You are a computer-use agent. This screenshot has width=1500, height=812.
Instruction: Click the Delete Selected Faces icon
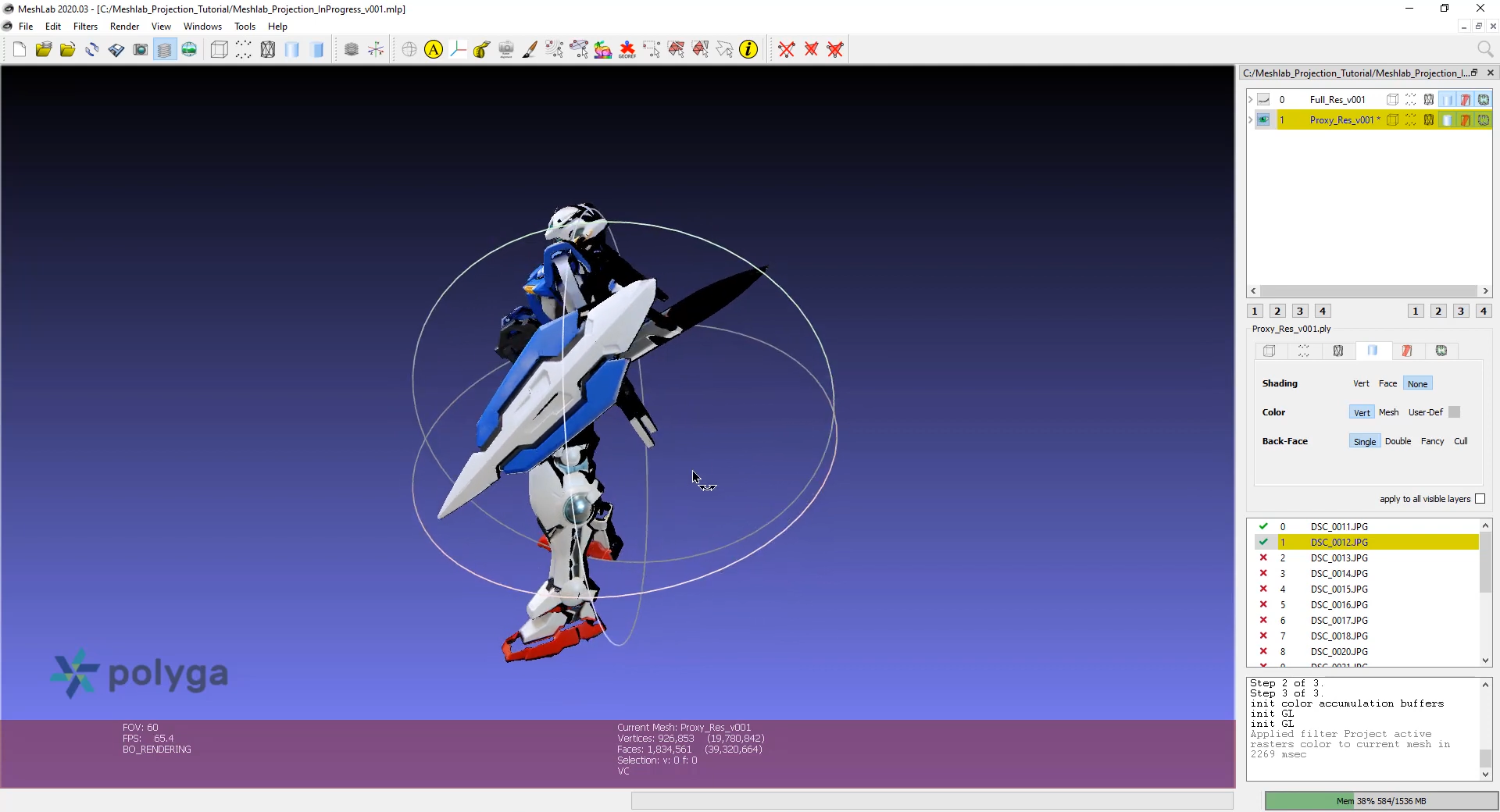(x=811, y=50)
